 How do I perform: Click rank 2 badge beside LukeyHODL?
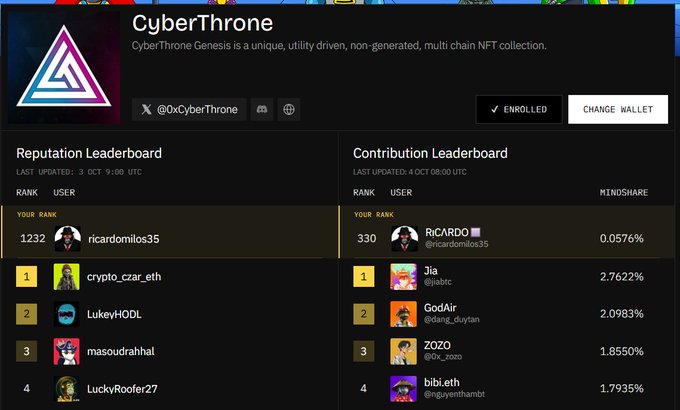coord(26,314)
